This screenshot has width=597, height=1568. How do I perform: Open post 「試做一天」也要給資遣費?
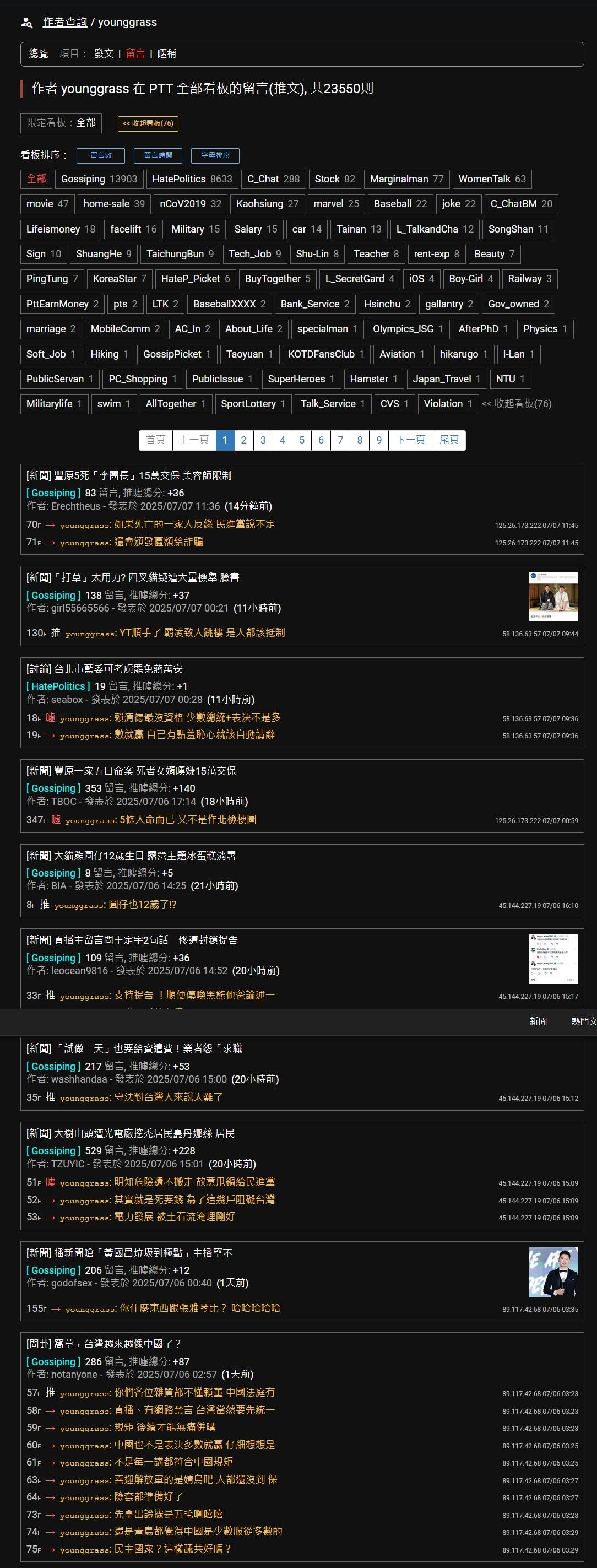pyautogui.click(x=134, y=1048)
